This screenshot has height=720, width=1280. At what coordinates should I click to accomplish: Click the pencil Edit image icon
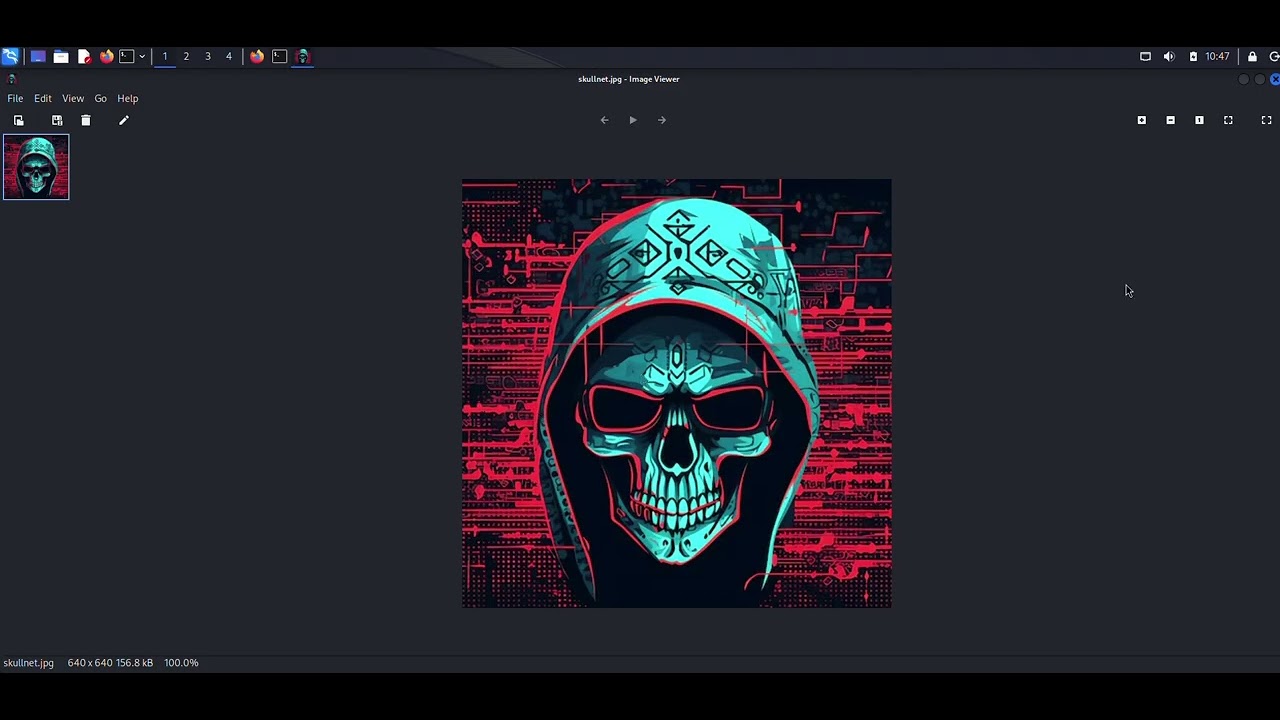[124, 120]
